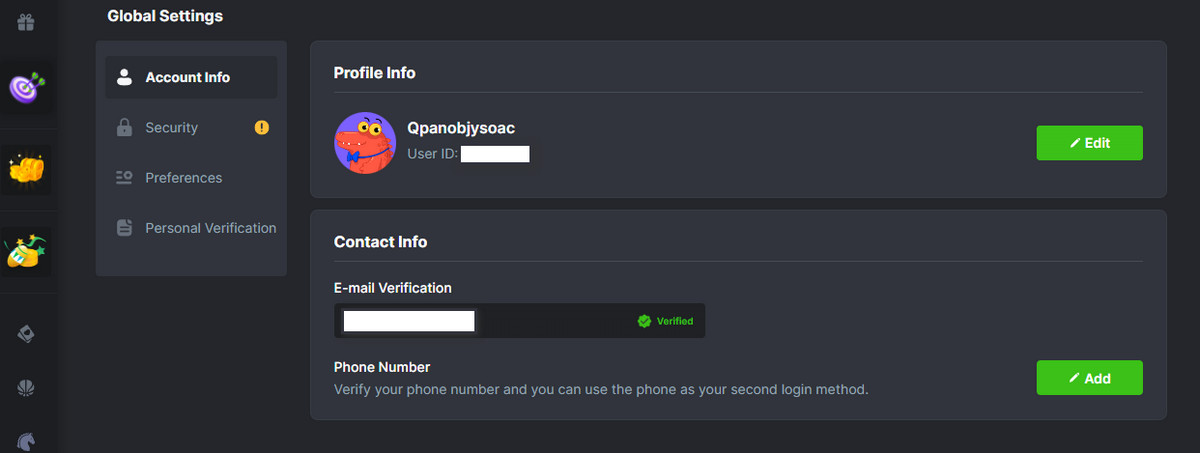1200x453 pixels.
Task: Open the purple dartboard target icon
Action: click(x=27, y=87)
